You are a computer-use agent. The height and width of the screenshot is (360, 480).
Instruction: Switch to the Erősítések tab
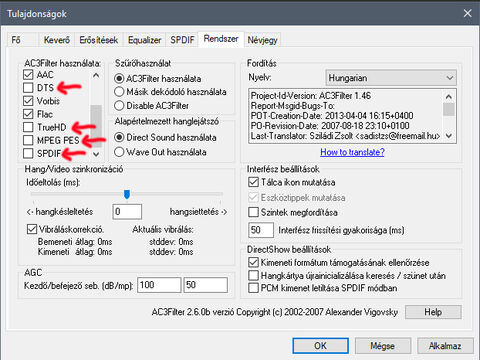pos(99,40)
